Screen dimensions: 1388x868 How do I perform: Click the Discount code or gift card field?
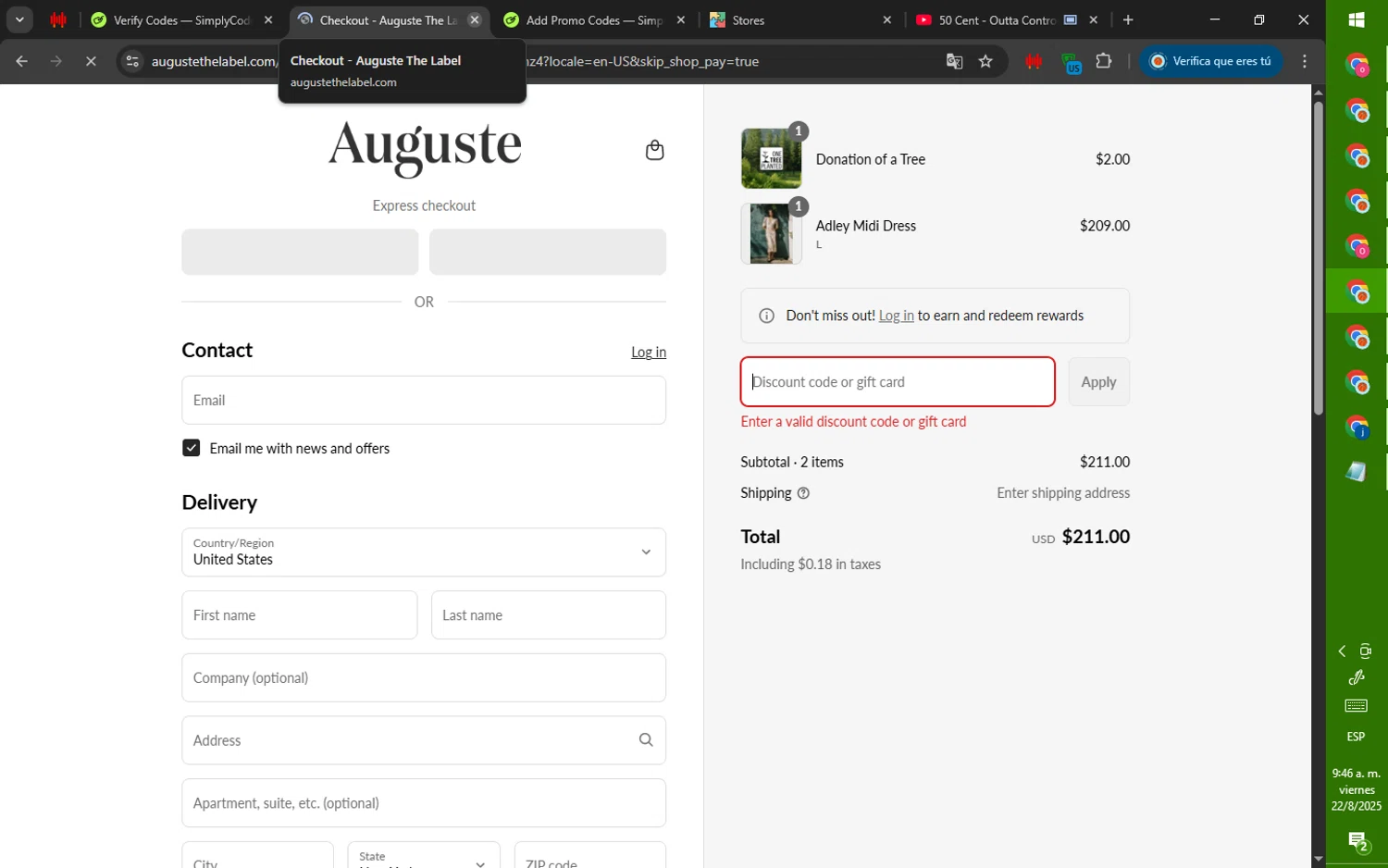pyautogui.click(x=898, y=382)
